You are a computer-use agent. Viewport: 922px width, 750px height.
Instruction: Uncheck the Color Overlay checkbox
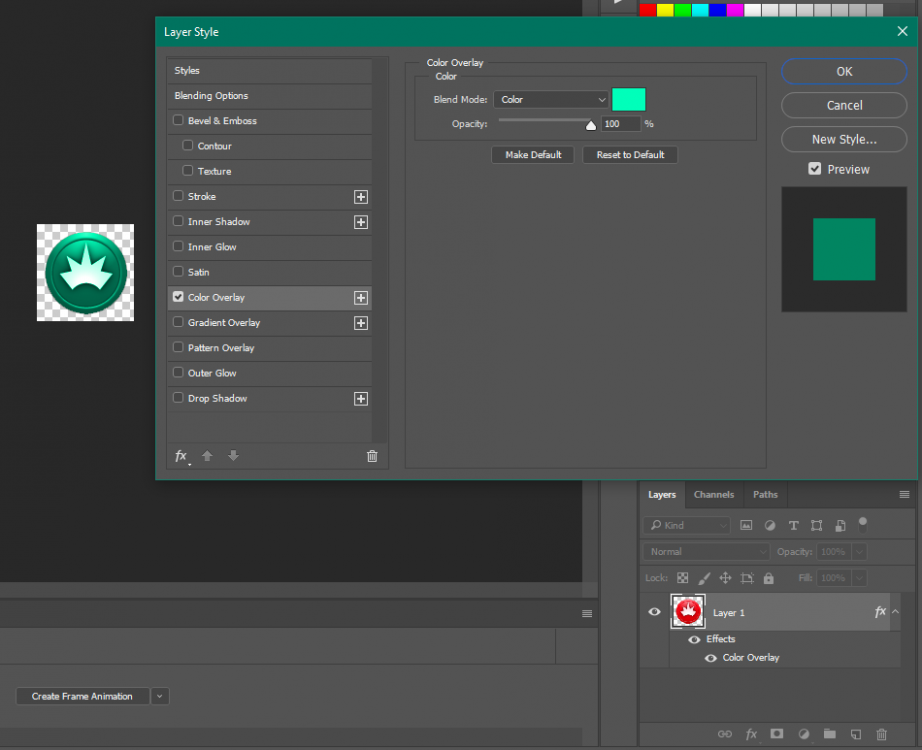click(178, 297)
